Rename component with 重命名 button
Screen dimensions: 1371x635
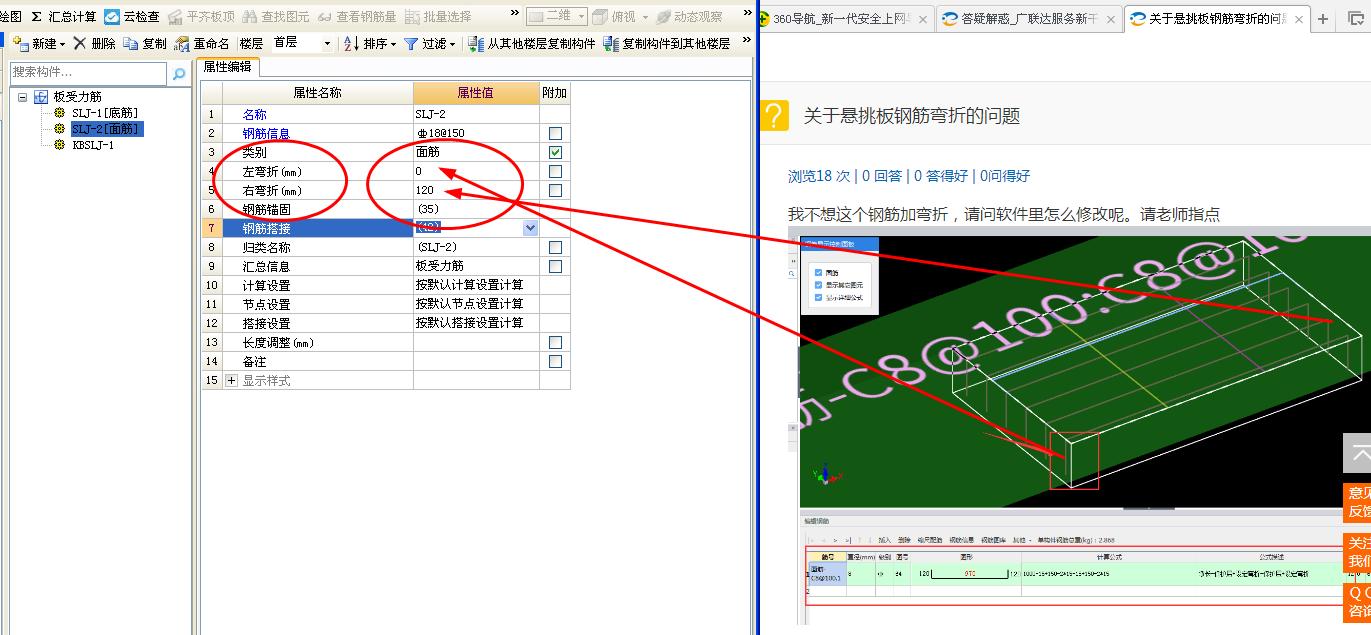pyautogui.click(x=202, y=44)
